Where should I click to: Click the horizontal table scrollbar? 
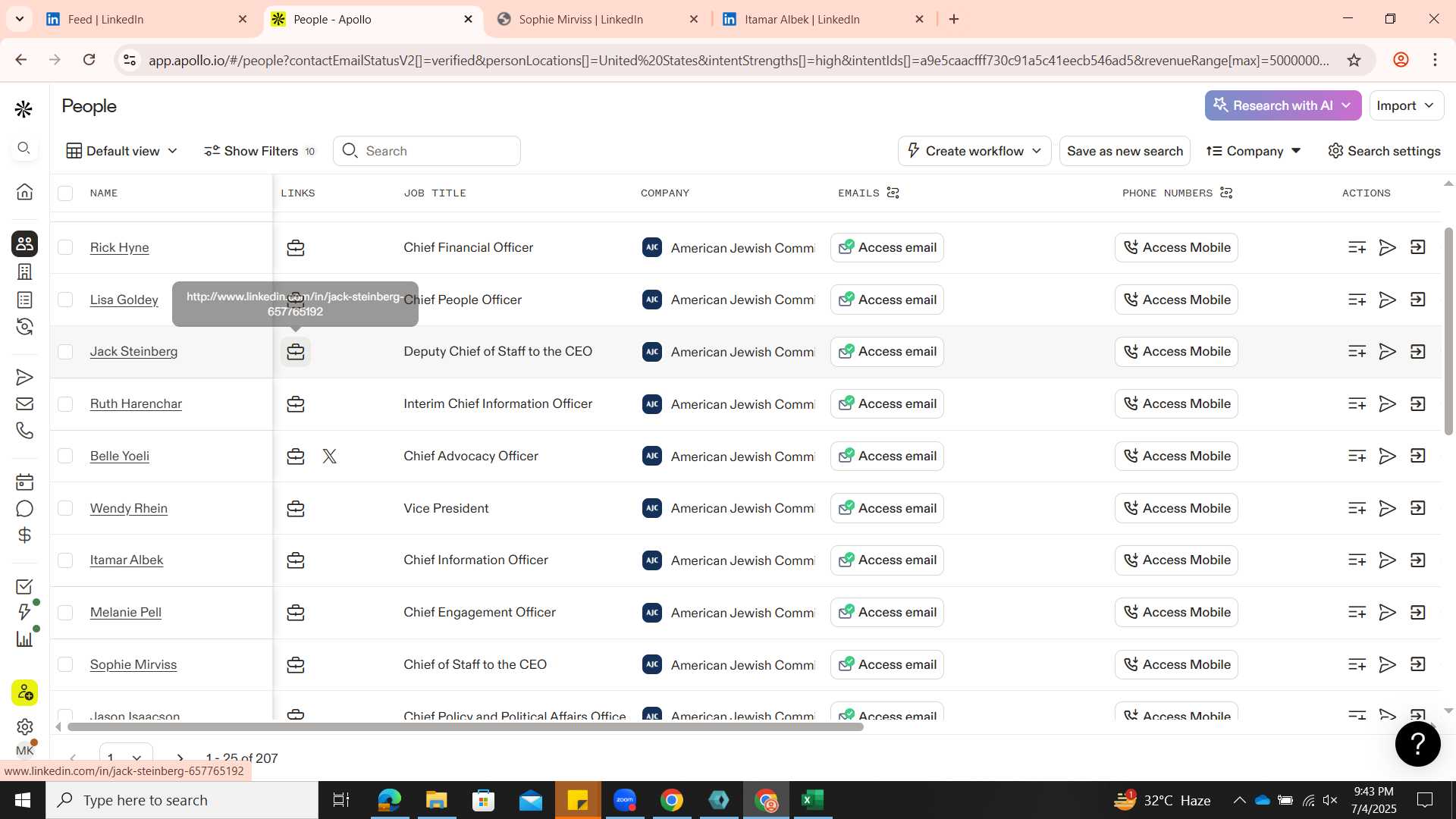tap(465, 726)
